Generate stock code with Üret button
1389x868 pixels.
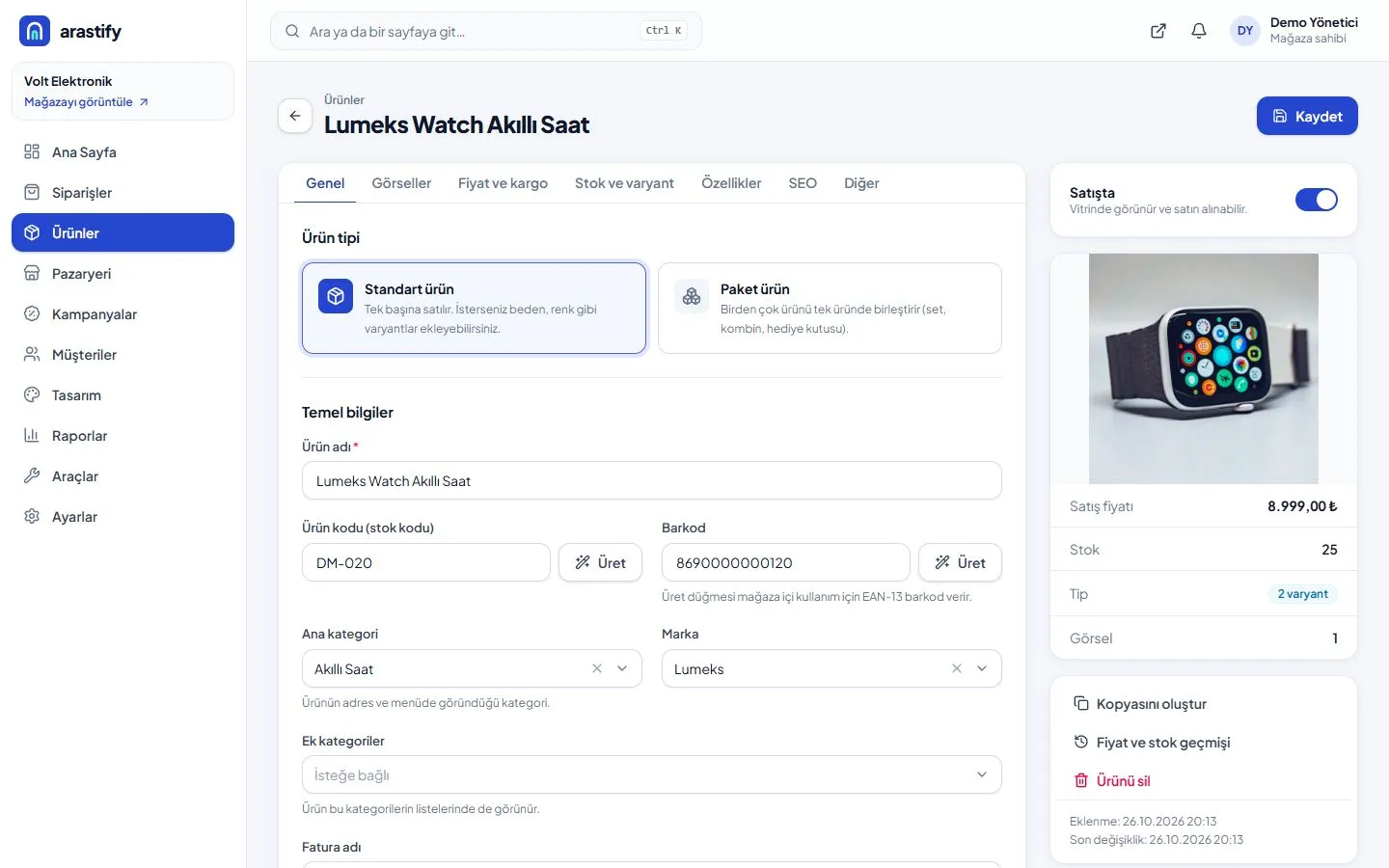[x=600, y=562]
